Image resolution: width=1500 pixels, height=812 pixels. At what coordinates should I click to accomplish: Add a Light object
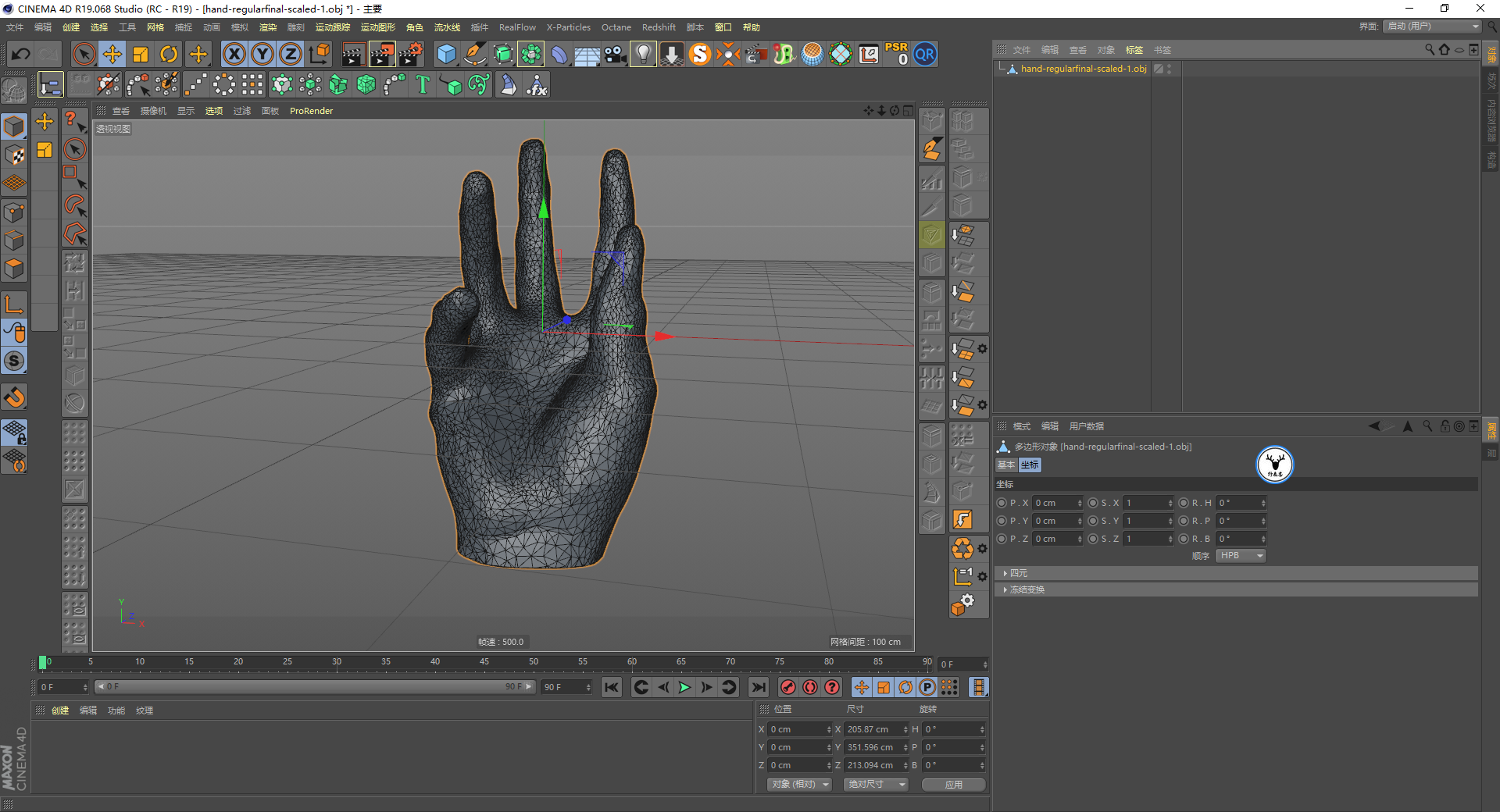click(643, 54)
